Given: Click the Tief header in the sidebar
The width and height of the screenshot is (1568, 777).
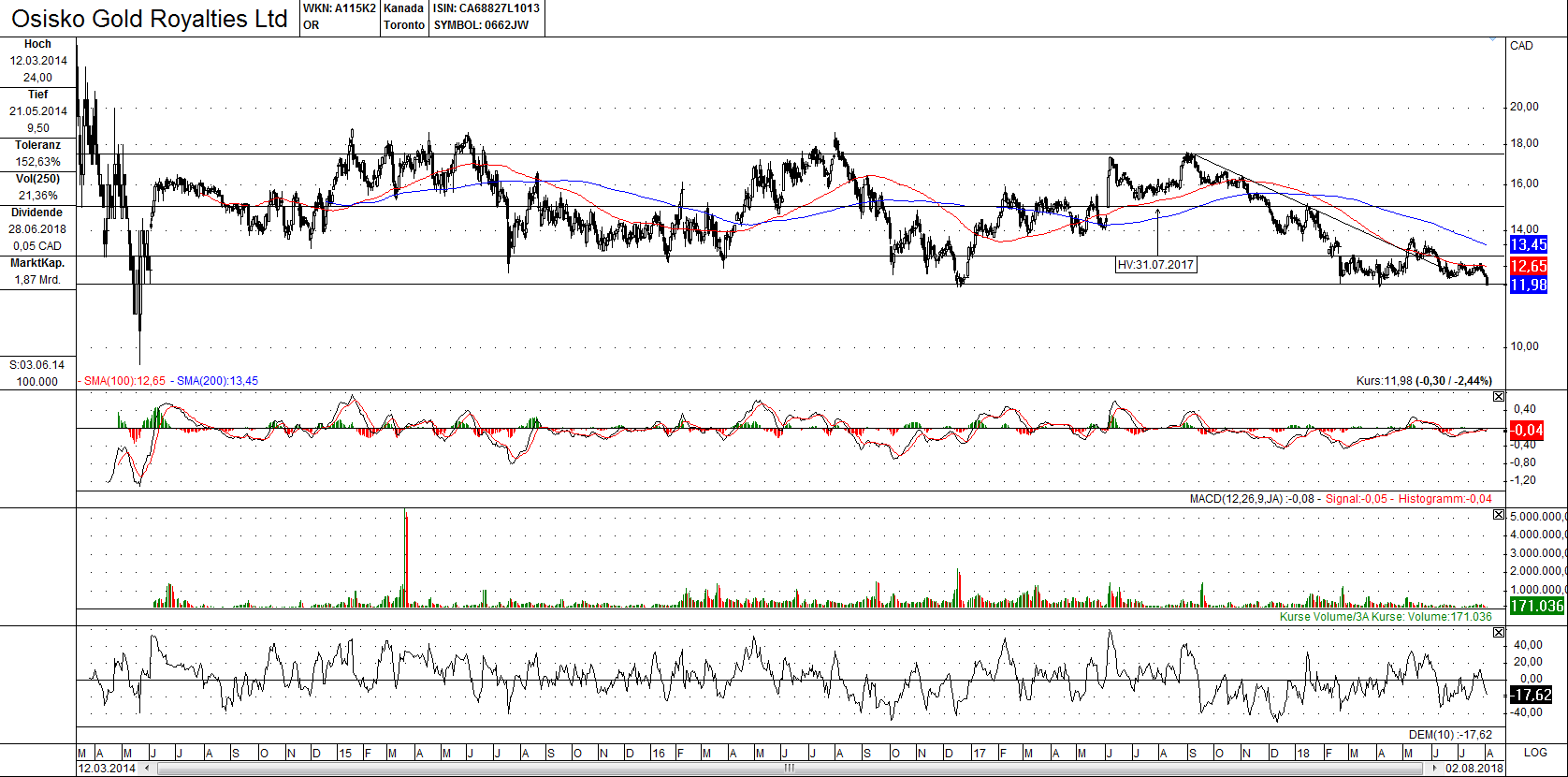Looking at the screenshot, I should point(37,95).
